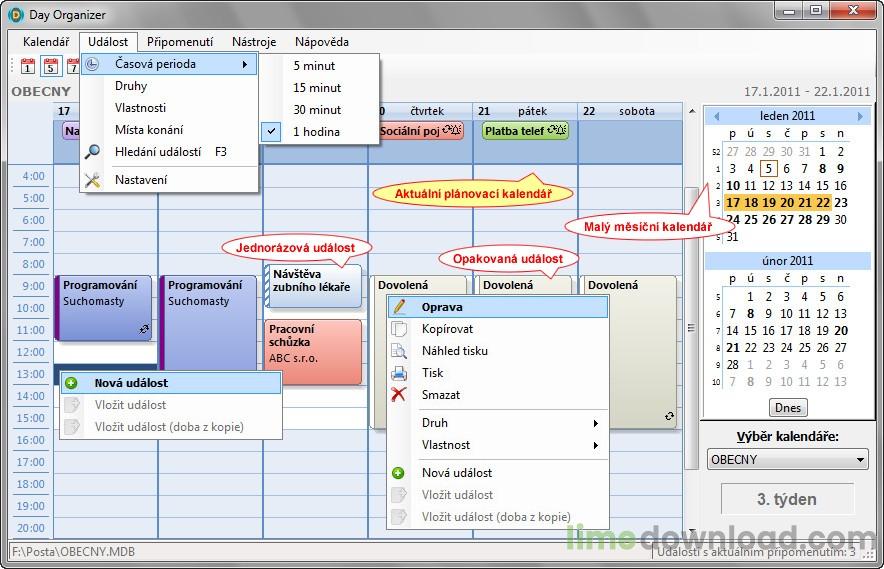Image resolution: width=884 pixels, height=569 pixels.
Task: Click the tools icon beside Nastavení
Action: 92,180
